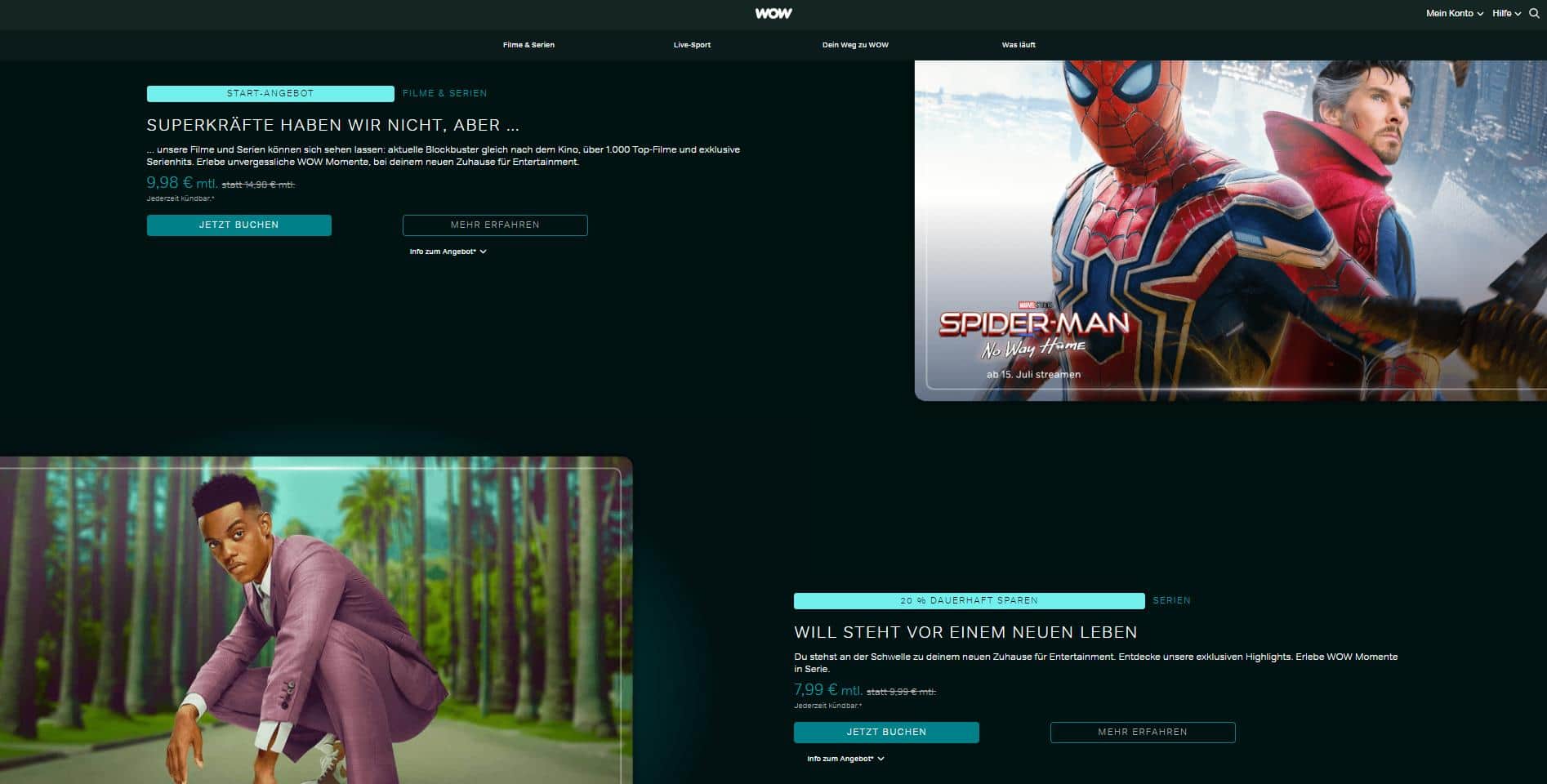Click ab 15. Juli streamen caption
The image size is (1547, 784).
1033,375
